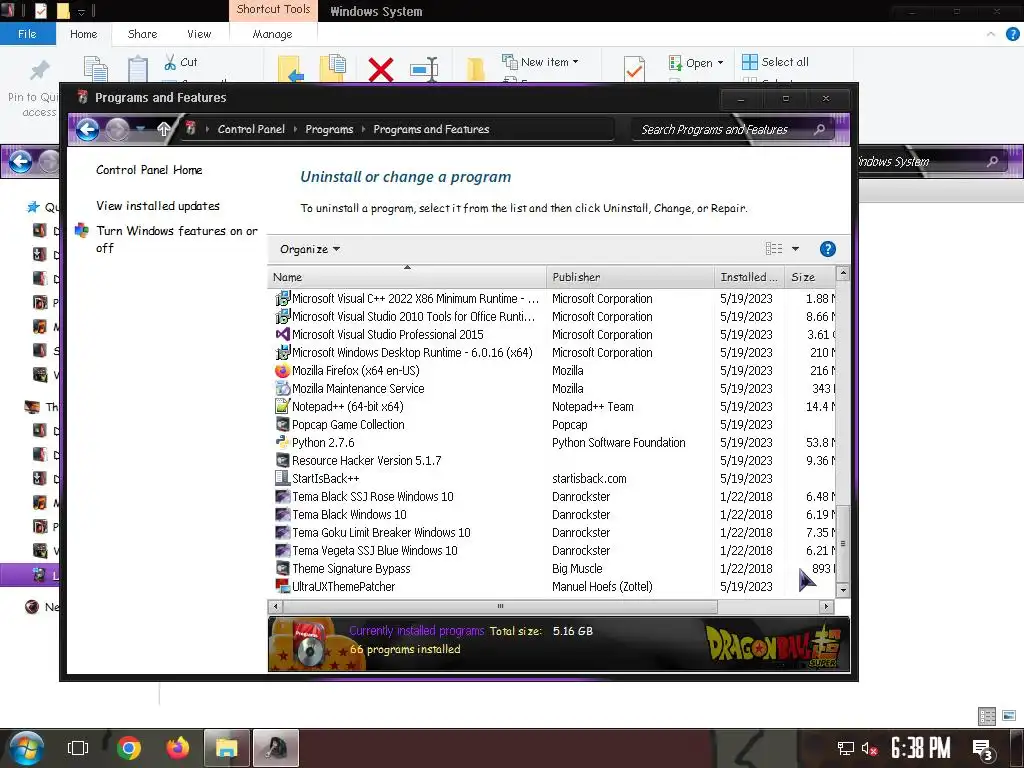Click Rename icon in Explorer ribbon

424,69
